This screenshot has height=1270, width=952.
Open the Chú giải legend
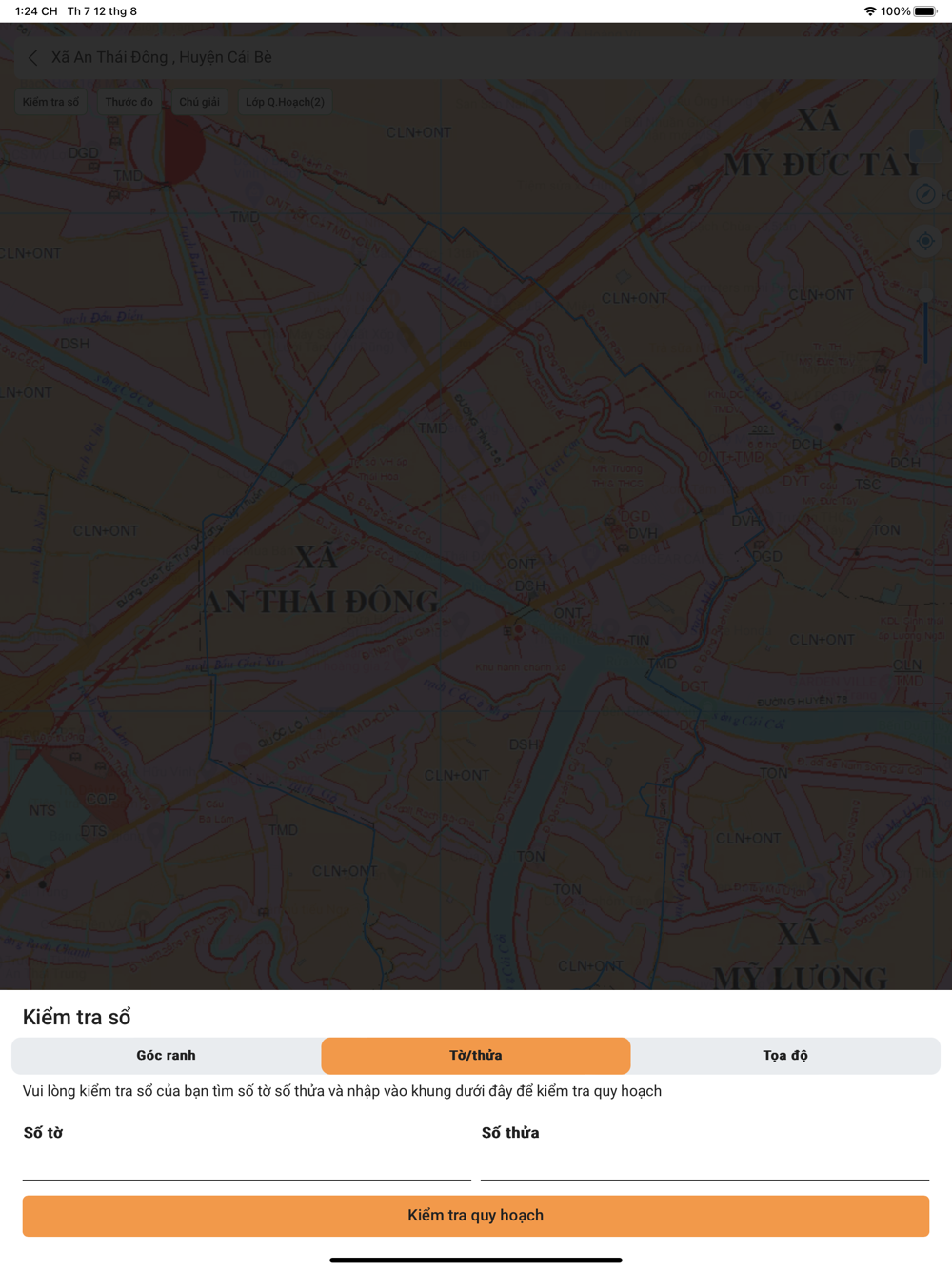pos(200,102)
